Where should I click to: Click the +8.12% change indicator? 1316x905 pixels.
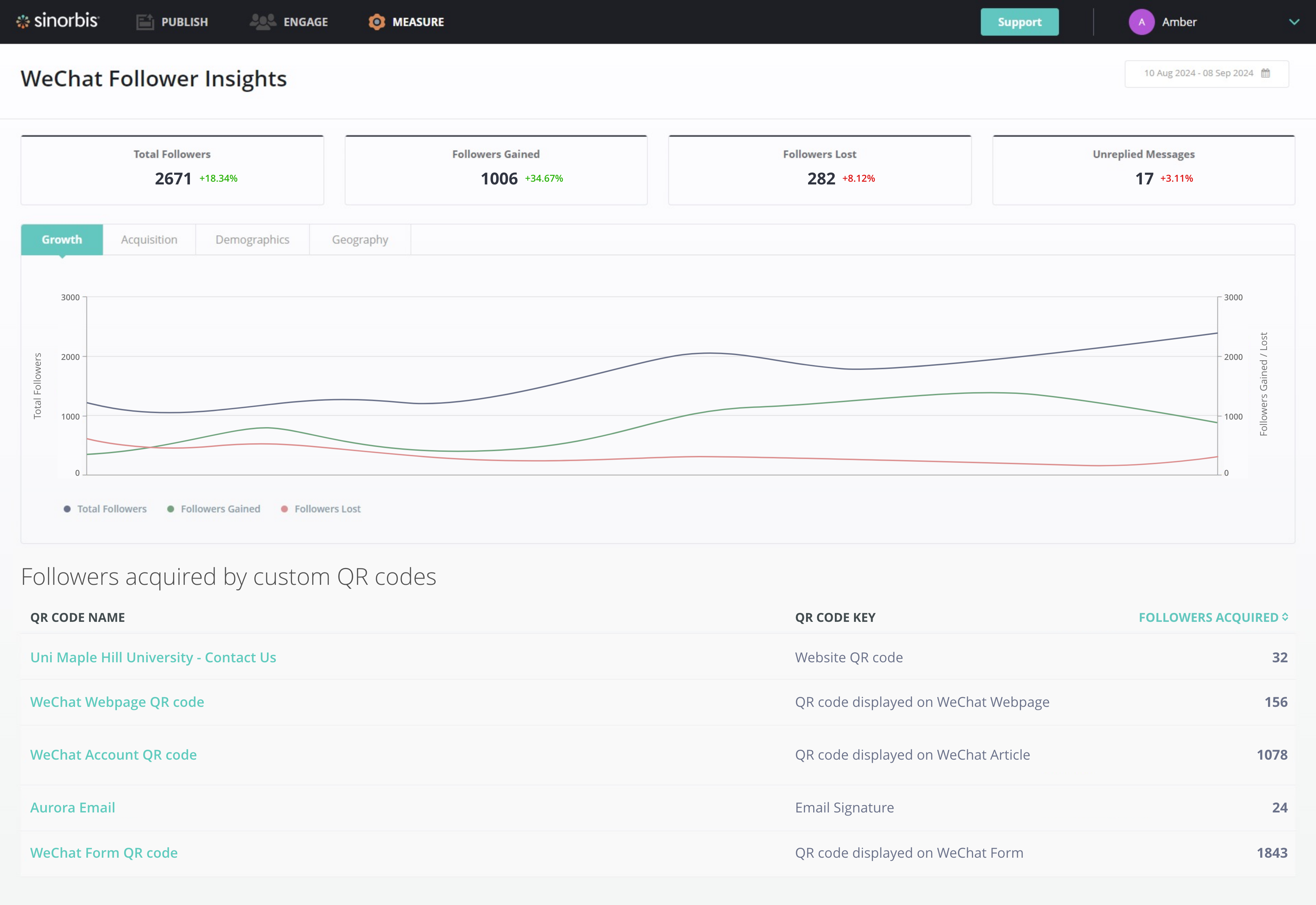[858, 179]
